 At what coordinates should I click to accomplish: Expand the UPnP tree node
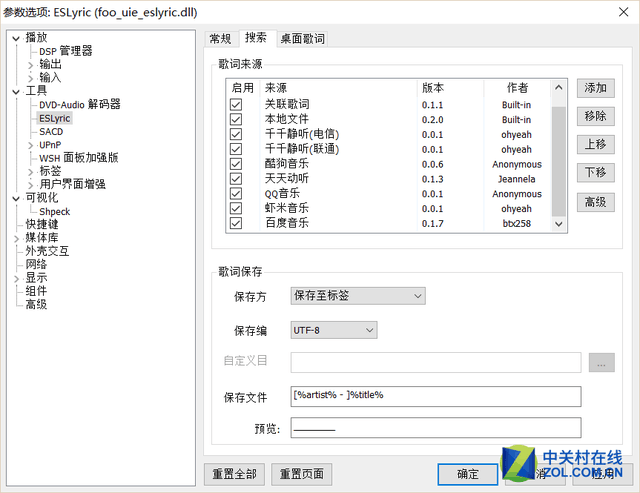click(x=29, y=145)
